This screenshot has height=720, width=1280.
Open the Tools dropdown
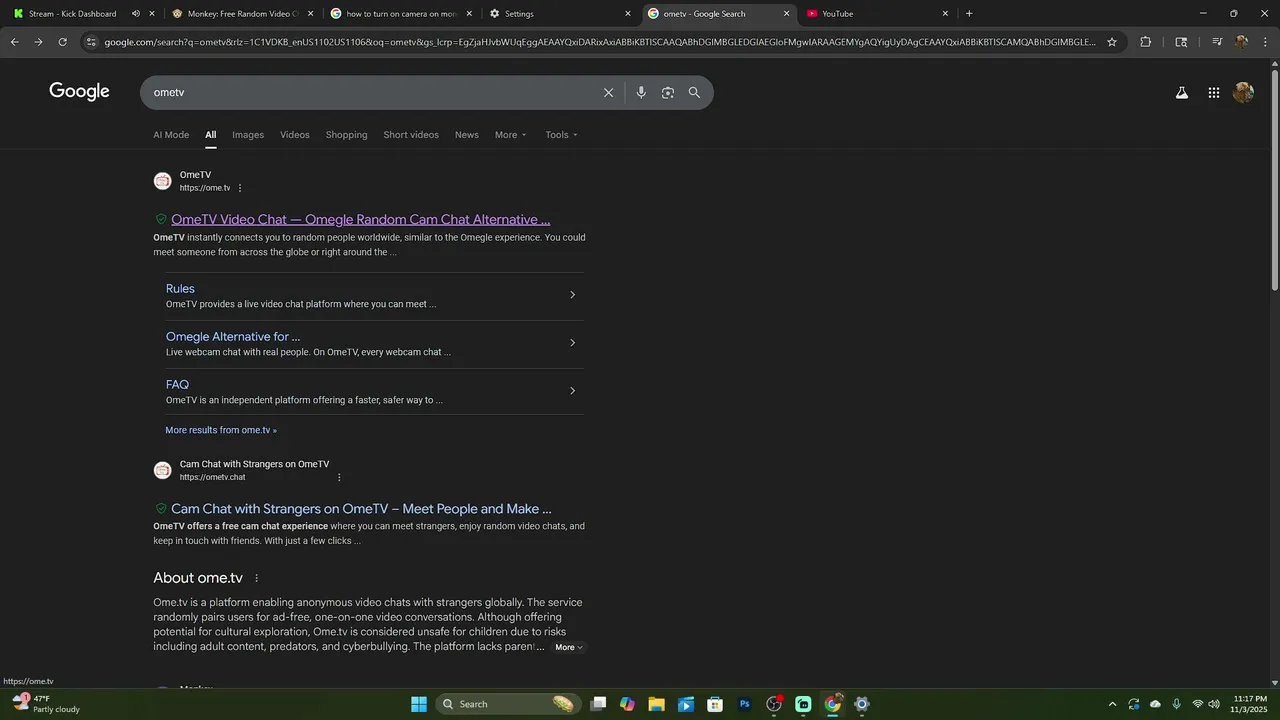[x=561, y=135]
